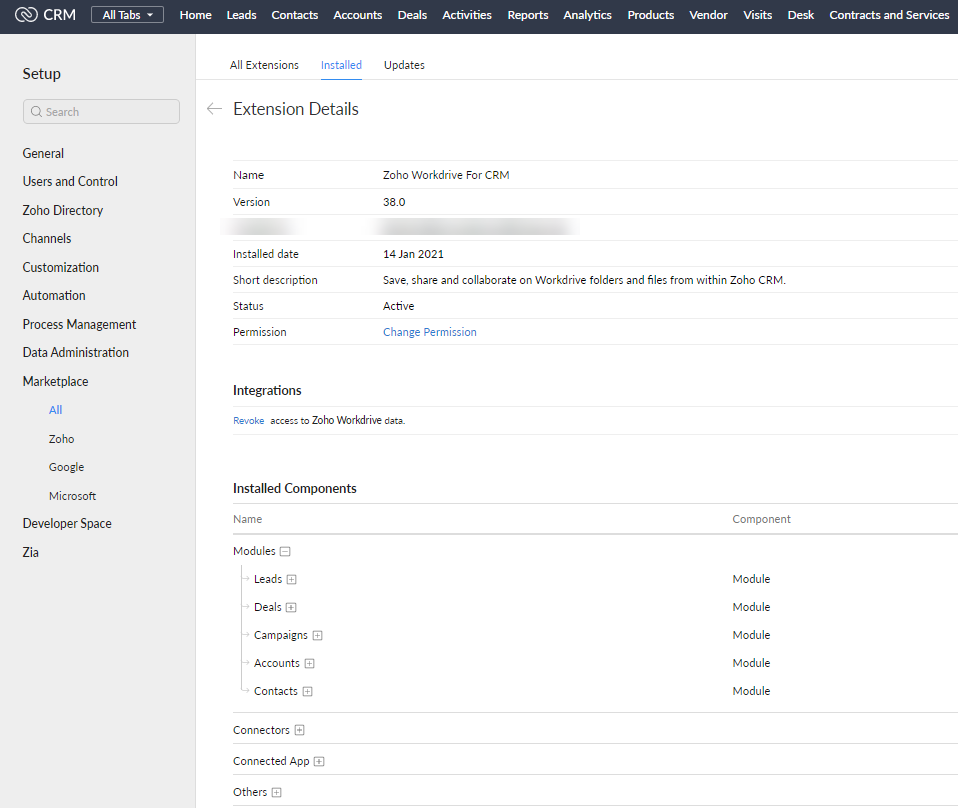Switch to All Extensions tab
Image resolution: width=958 pixels, height=808 pixels.
click(264, 65)
